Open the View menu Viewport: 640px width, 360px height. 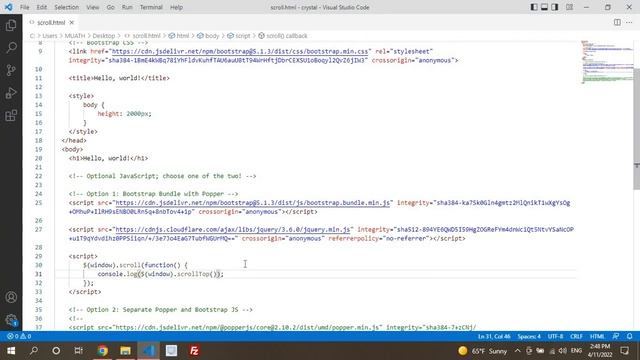click(93, 7)
